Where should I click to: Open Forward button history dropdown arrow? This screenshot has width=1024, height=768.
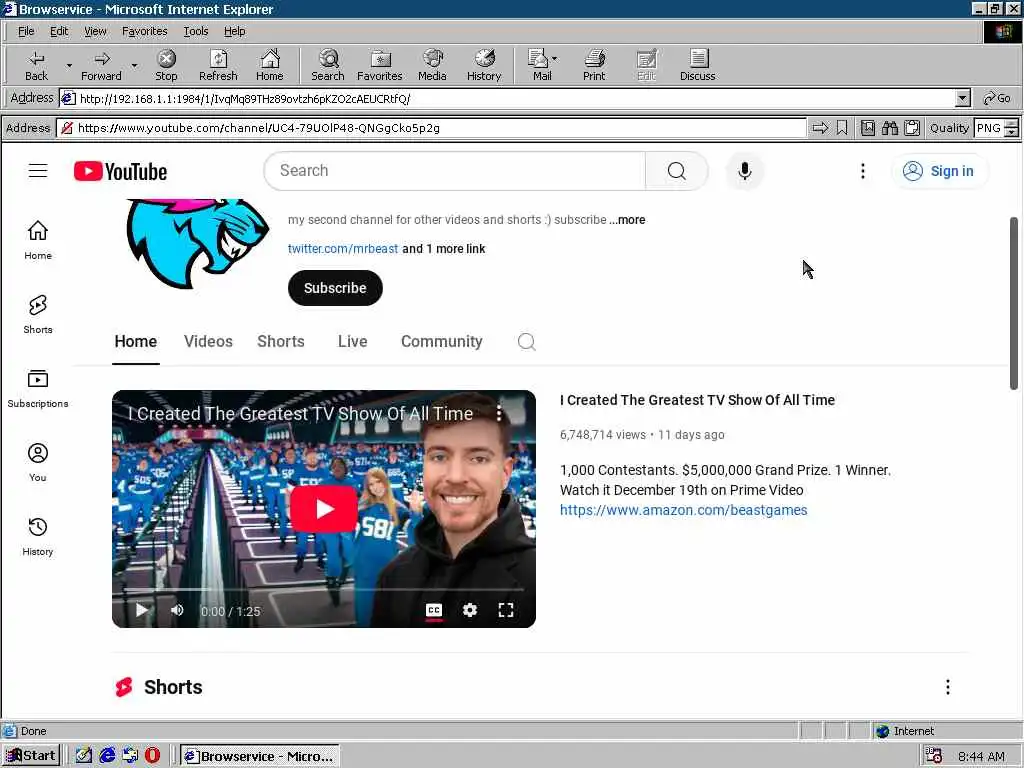tap(134, 65)
